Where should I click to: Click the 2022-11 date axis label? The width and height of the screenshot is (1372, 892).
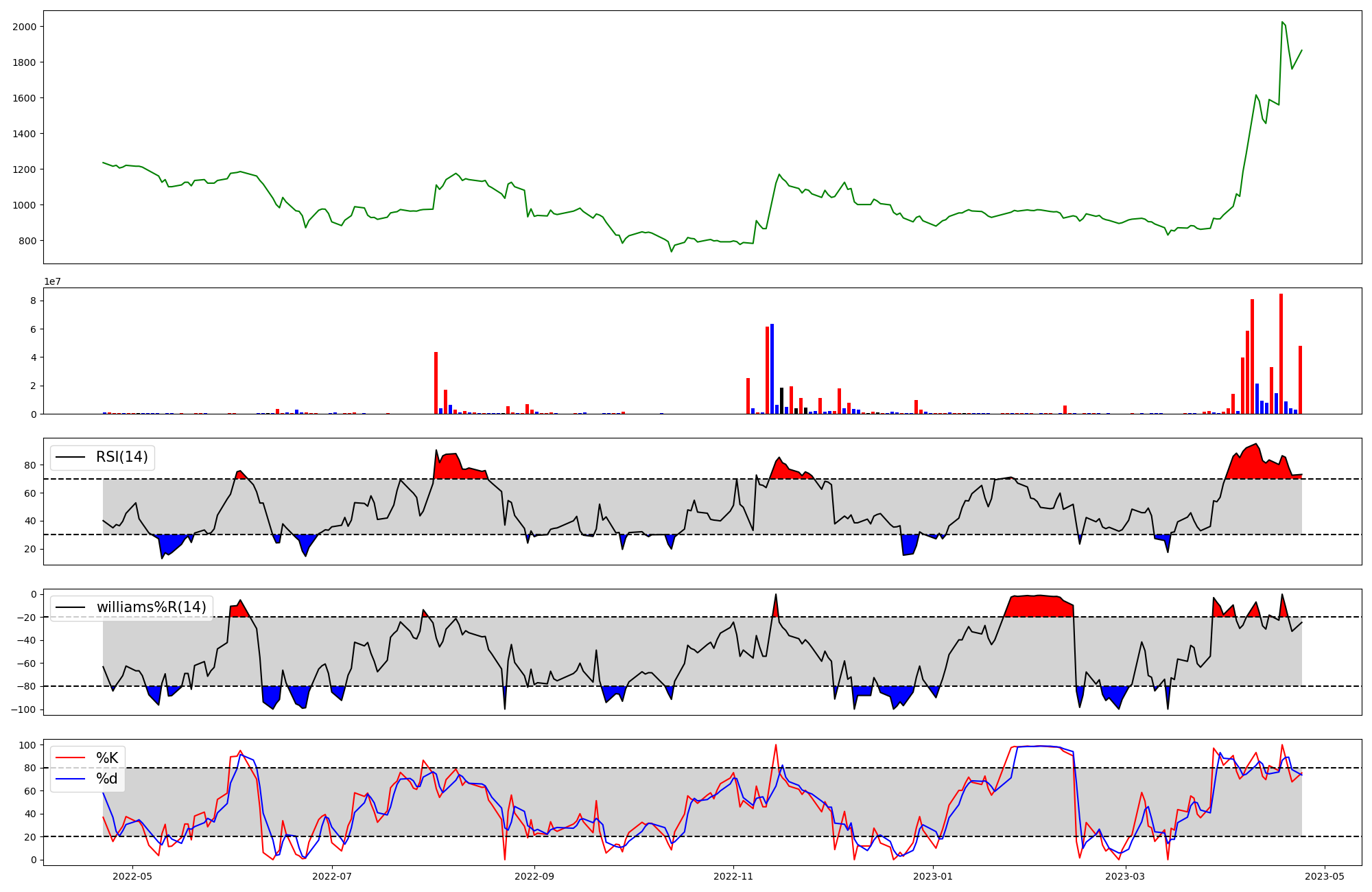click(x=734, y=876)
